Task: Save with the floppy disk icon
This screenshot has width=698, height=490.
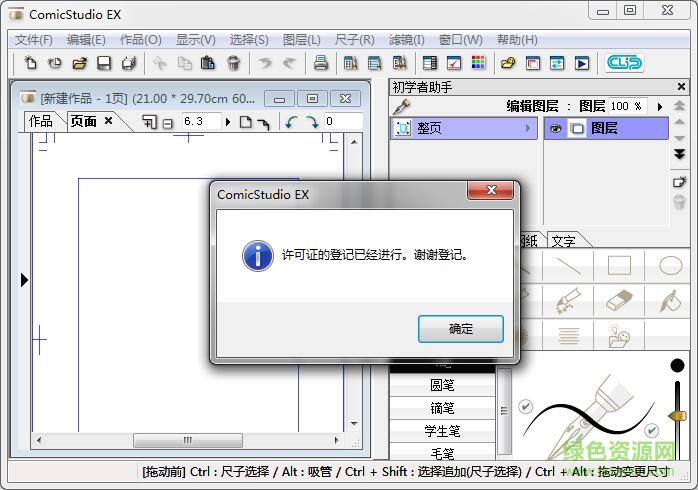Action: (104, 63)
